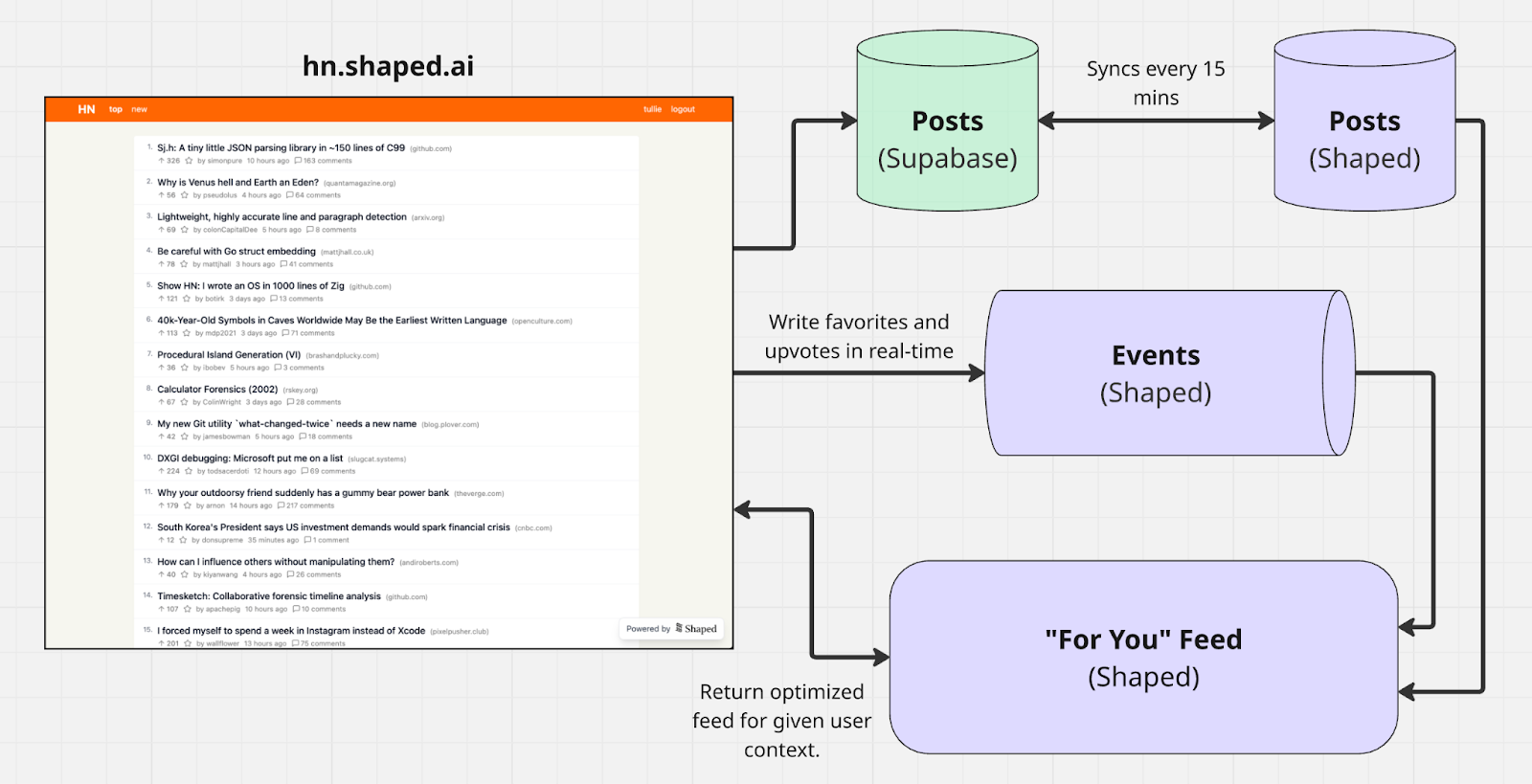1532x784 pixels.
Task: Click the HN logo in header
Action: [86, 109]
